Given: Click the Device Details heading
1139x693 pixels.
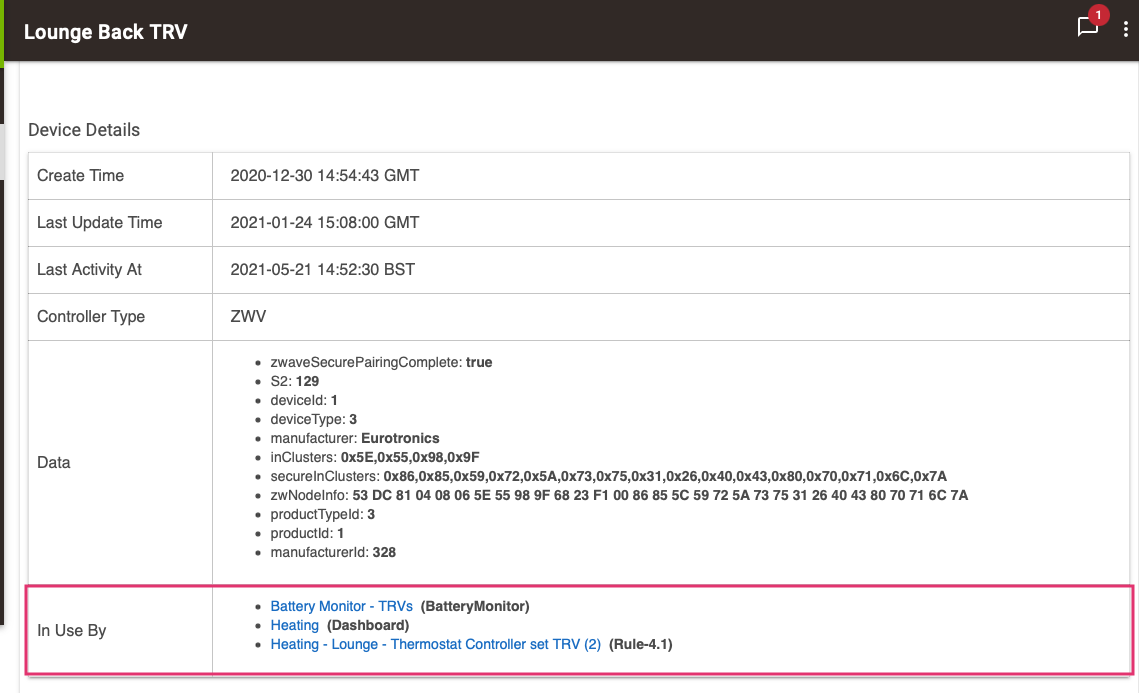Looking at the screenshot, I should point(84,130).
